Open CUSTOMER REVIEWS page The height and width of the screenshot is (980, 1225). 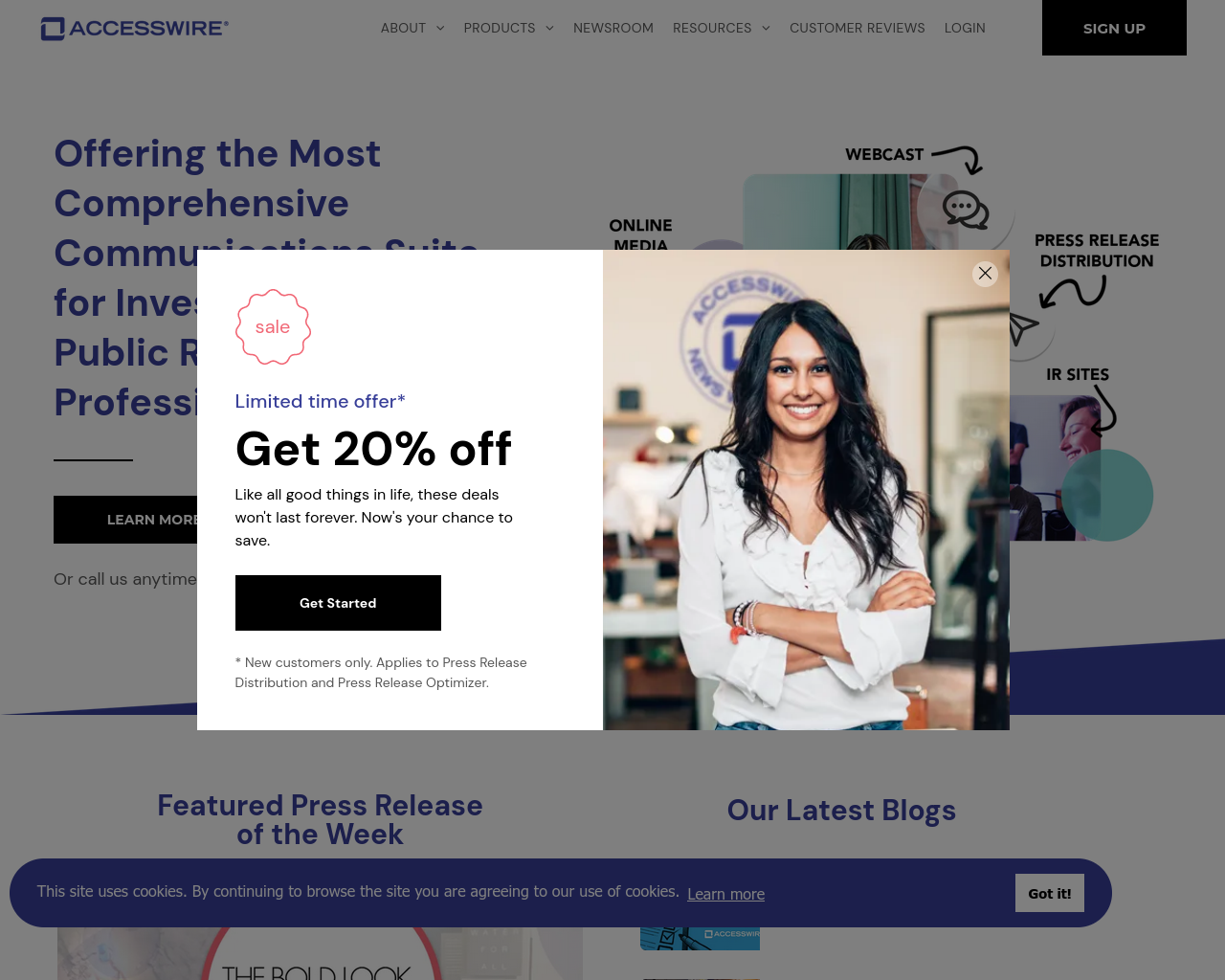click(x=857, y=28)
